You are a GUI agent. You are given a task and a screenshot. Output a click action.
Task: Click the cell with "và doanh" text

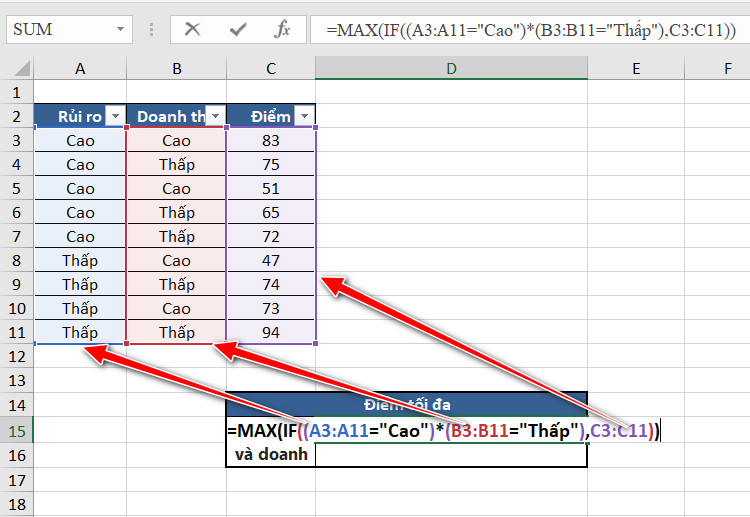(x=271, y=454)
